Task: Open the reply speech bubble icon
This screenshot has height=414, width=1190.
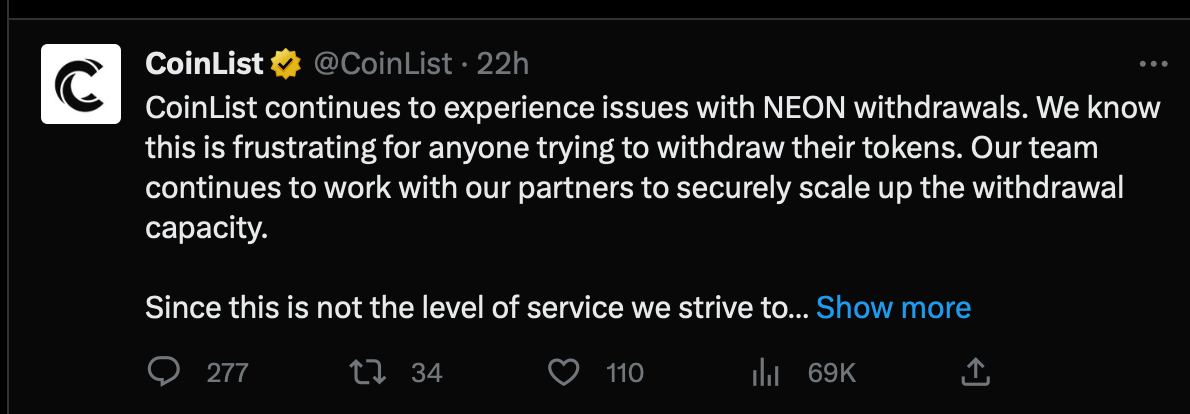Action: [x=162, y=372]
